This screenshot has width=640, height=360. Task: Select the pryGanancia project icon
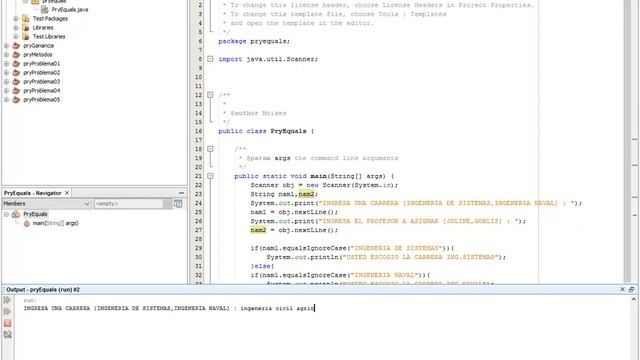[16, 45]
